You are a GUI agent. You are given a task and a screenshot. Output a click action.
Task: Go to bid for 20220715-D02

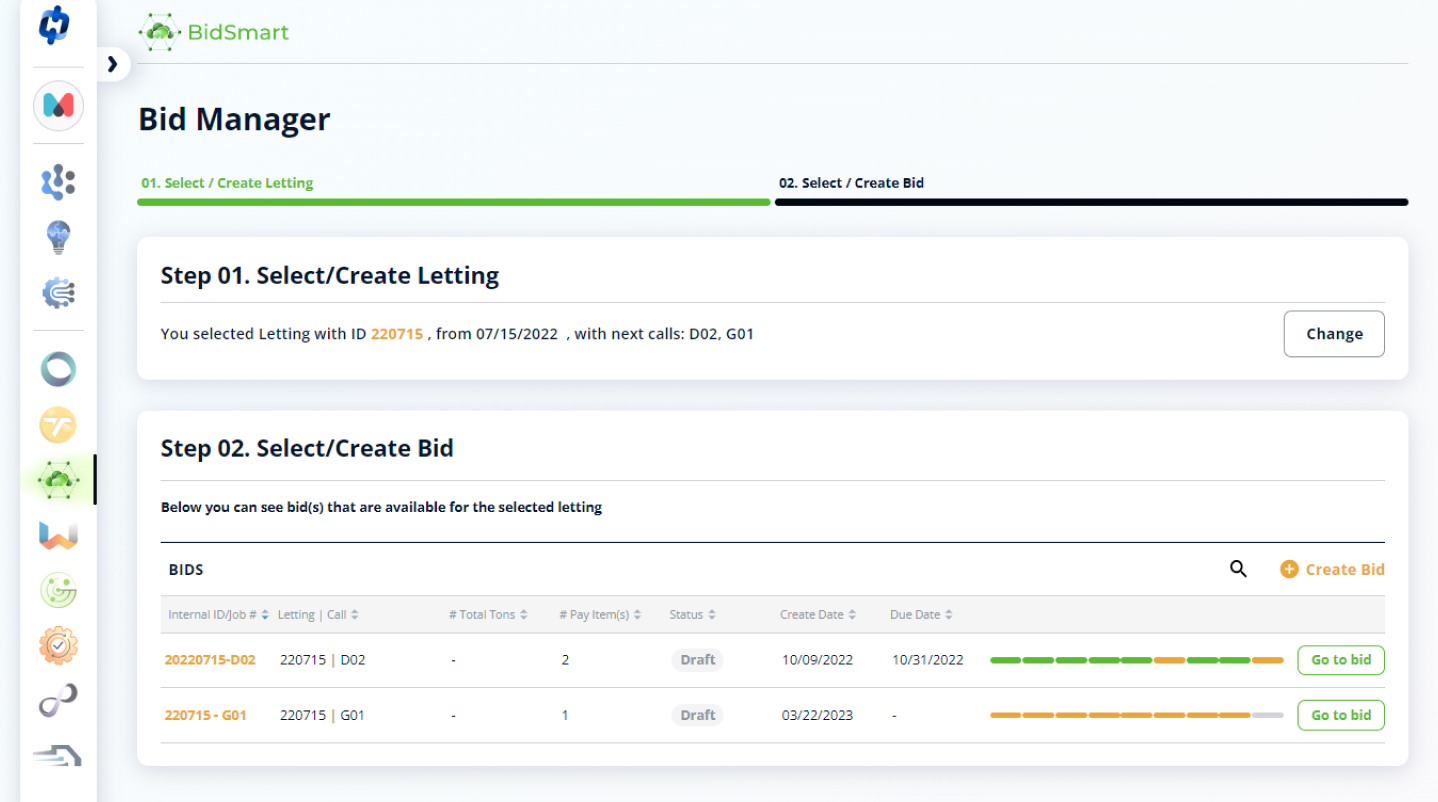[x=1341, y=660]
